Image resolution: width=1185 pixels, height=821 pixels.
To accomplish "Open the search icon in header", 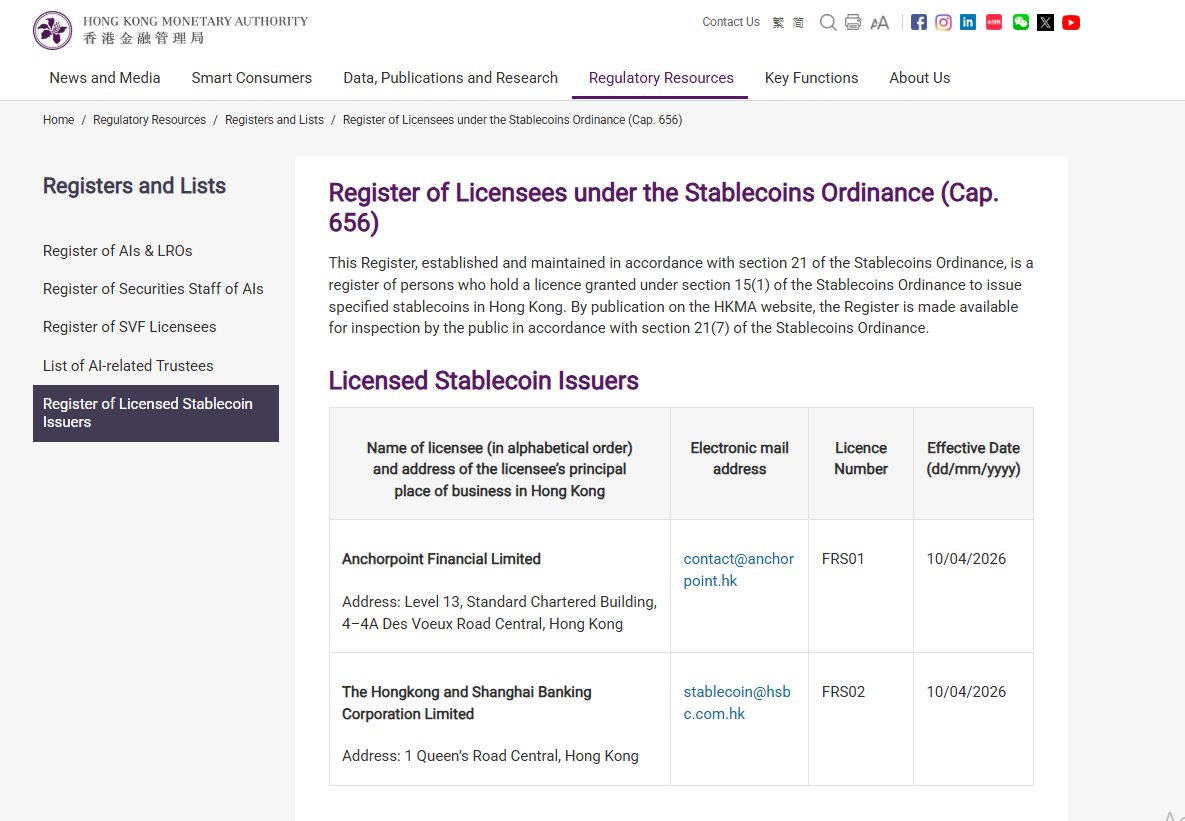I will 828,23.
